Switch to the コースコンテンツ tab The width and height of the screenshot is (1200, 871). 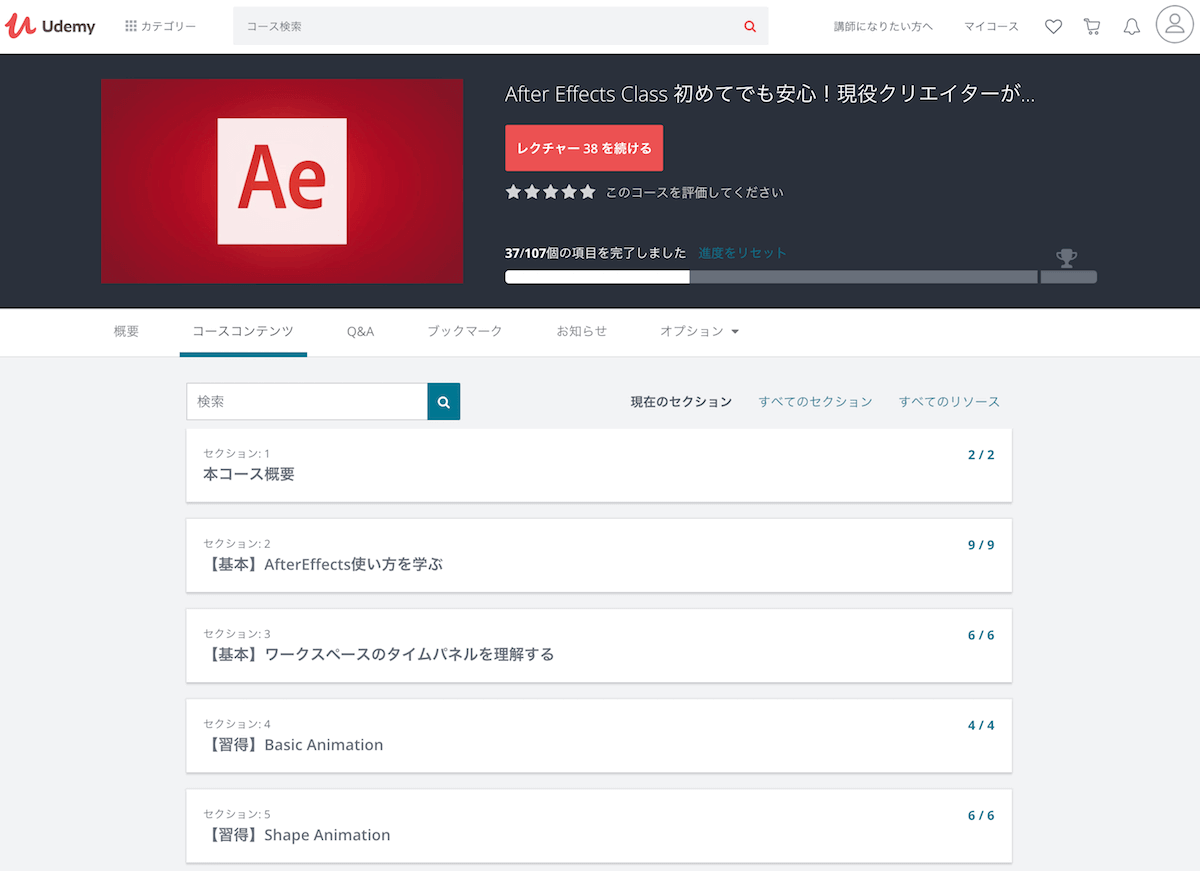[x=243, y=331]
